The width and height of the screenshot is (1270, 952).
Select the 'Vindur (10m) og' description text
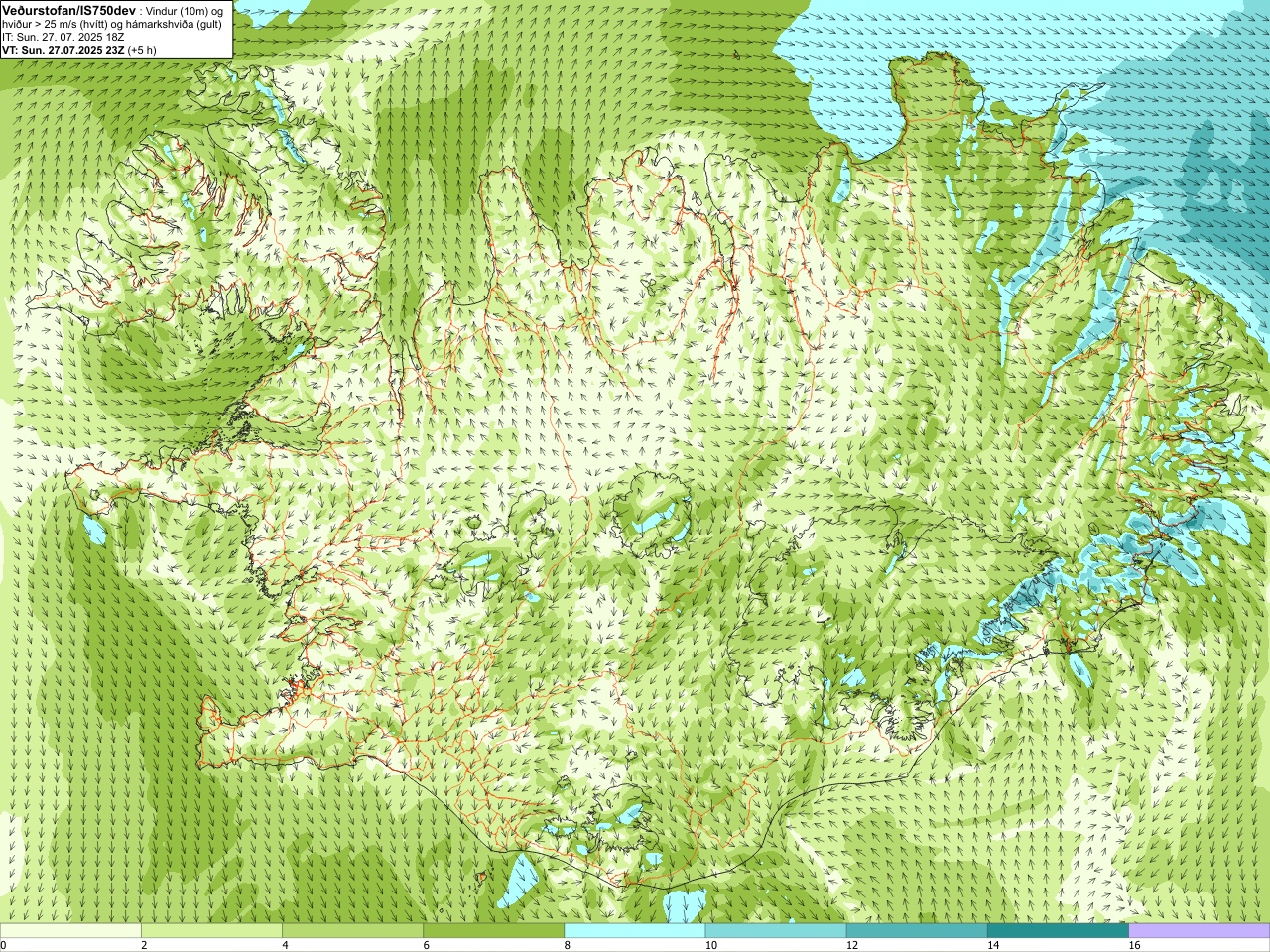coord(185,10)
